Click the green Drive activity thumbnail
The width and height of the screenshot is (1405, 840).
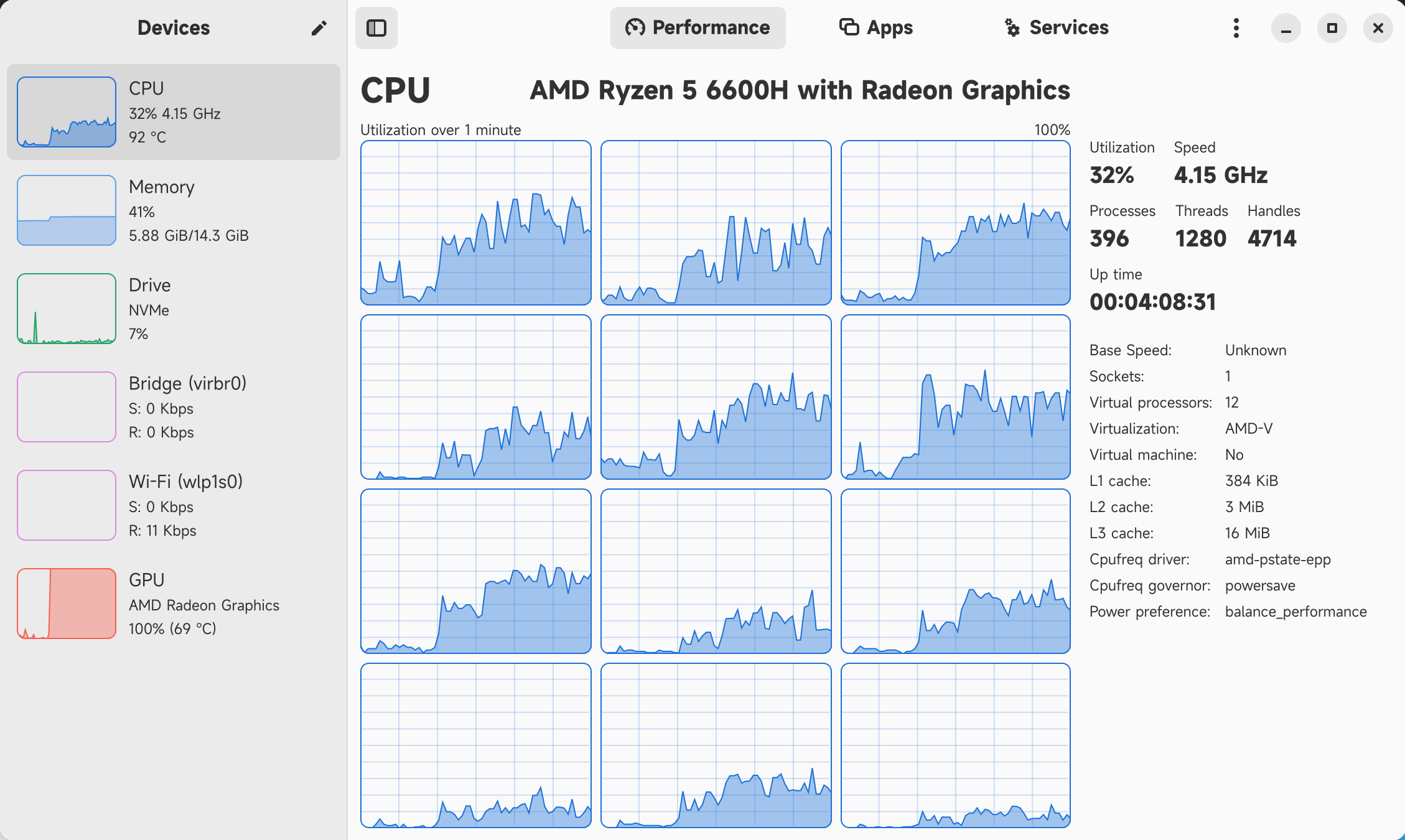(x=67, y=309)
